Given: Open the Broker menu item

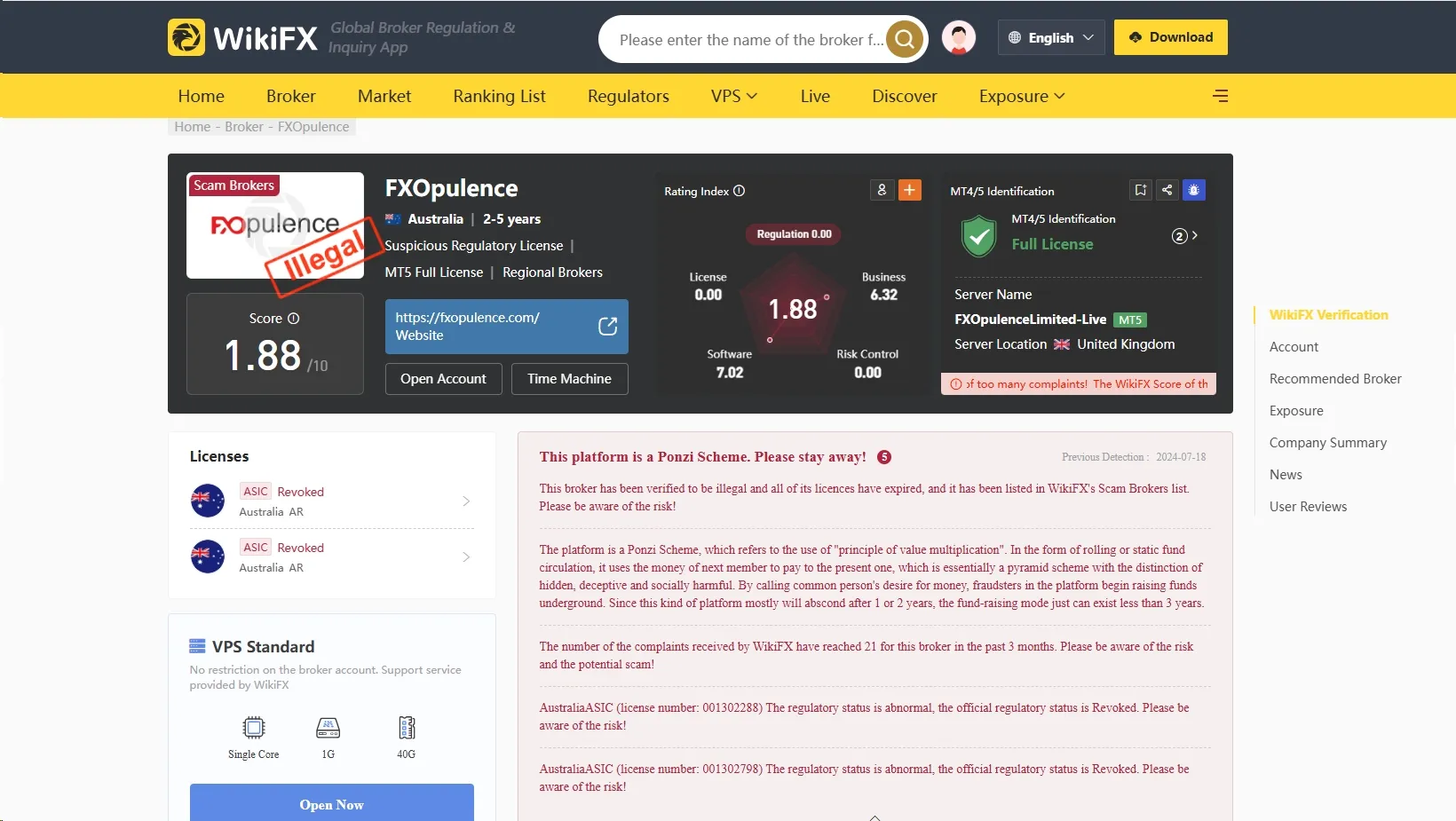Looking at the screenshot, I should click(291, 96).
